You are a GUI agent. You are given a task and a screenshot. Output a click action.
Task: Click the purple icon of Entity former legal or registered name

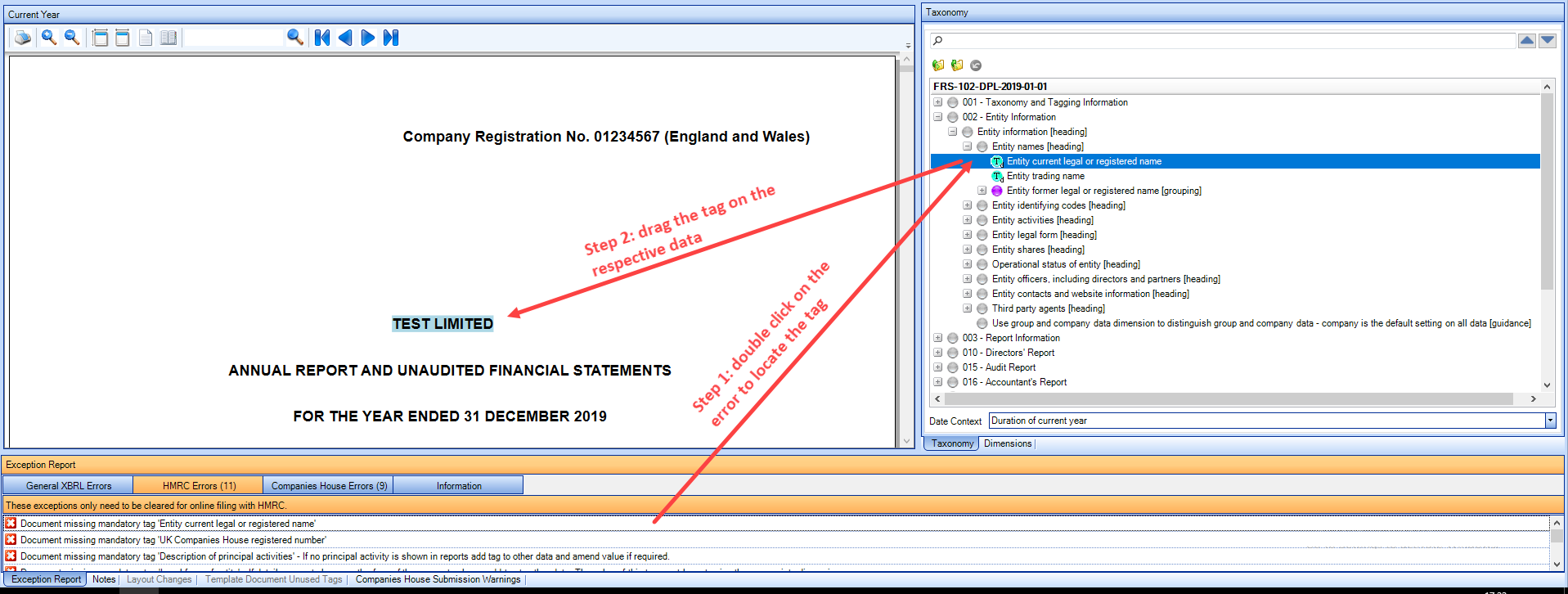pos(997,191)
